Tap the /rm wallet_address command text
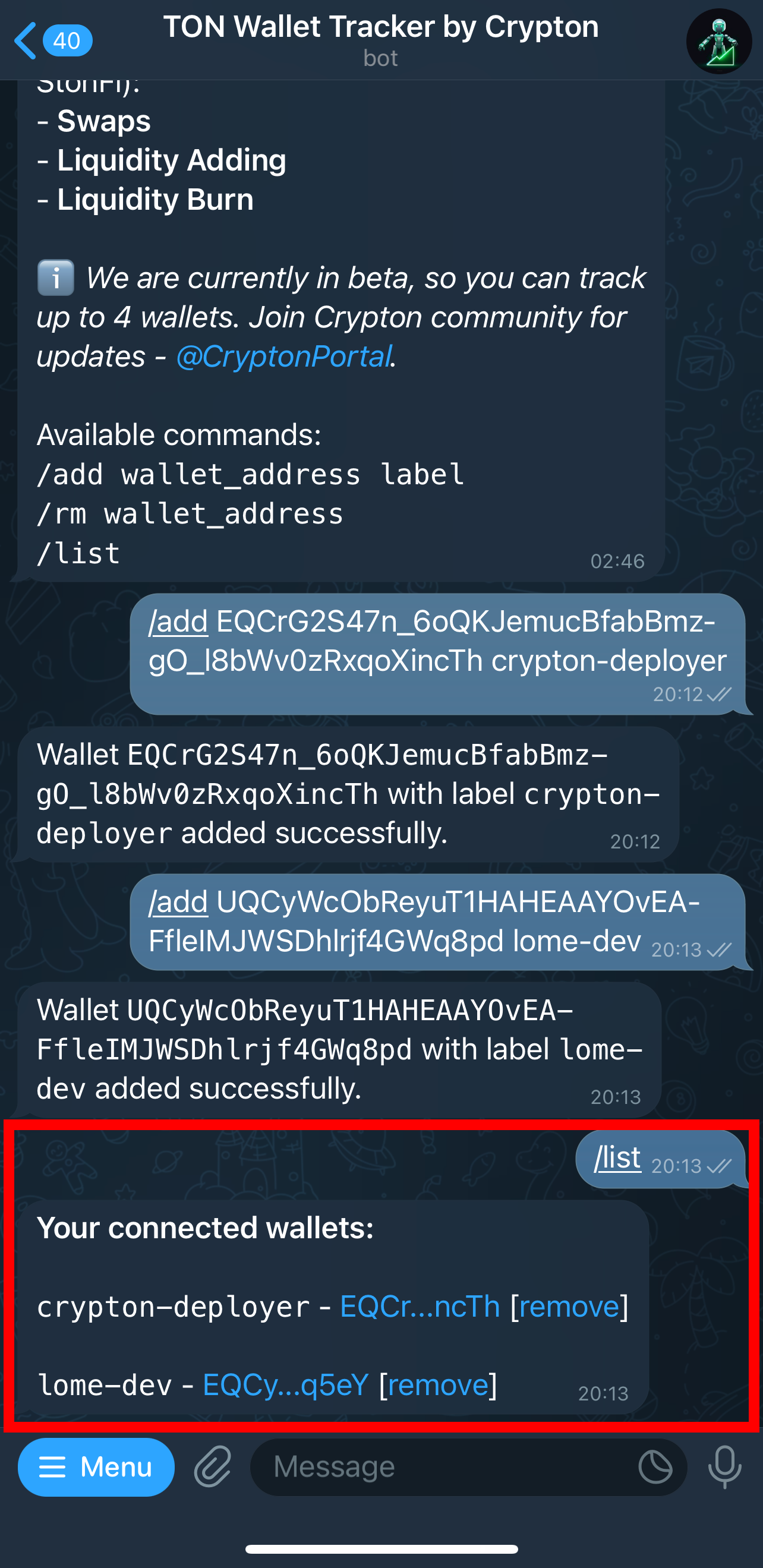 point(190,514)
